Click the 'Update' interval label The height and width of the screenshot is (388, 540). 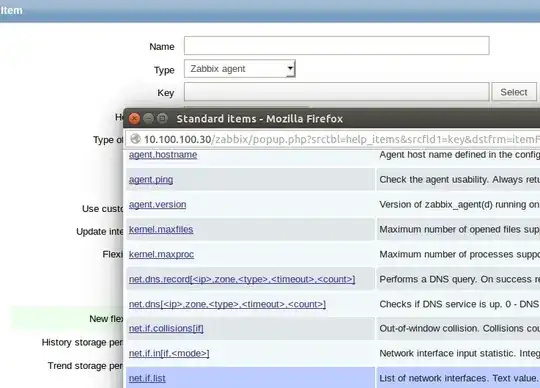pyautogui.click(x=100, y=232)
